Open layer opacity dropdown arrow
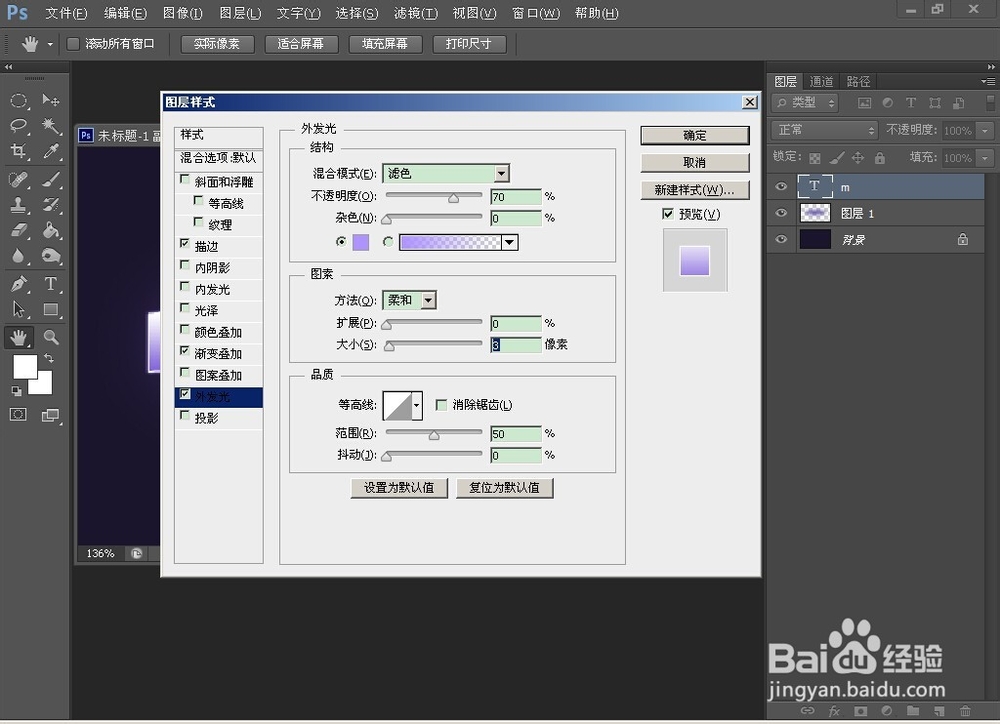Image resolution: width=1000 pixels, height=724 pixels. pos(985,131)
